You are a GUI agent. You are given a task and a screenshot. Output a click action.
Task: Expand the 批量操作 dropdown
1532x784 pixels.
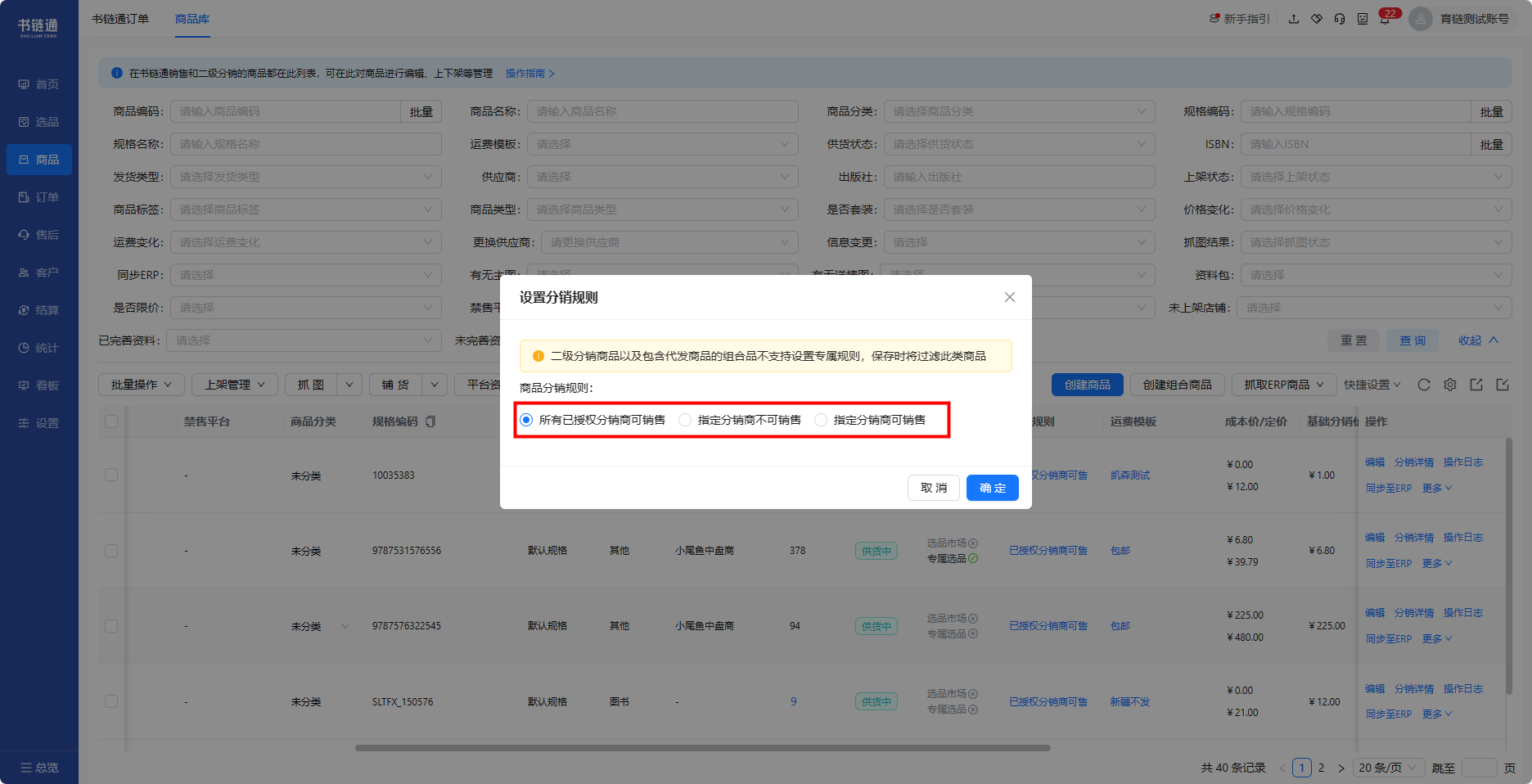click(x=142, y=385)
